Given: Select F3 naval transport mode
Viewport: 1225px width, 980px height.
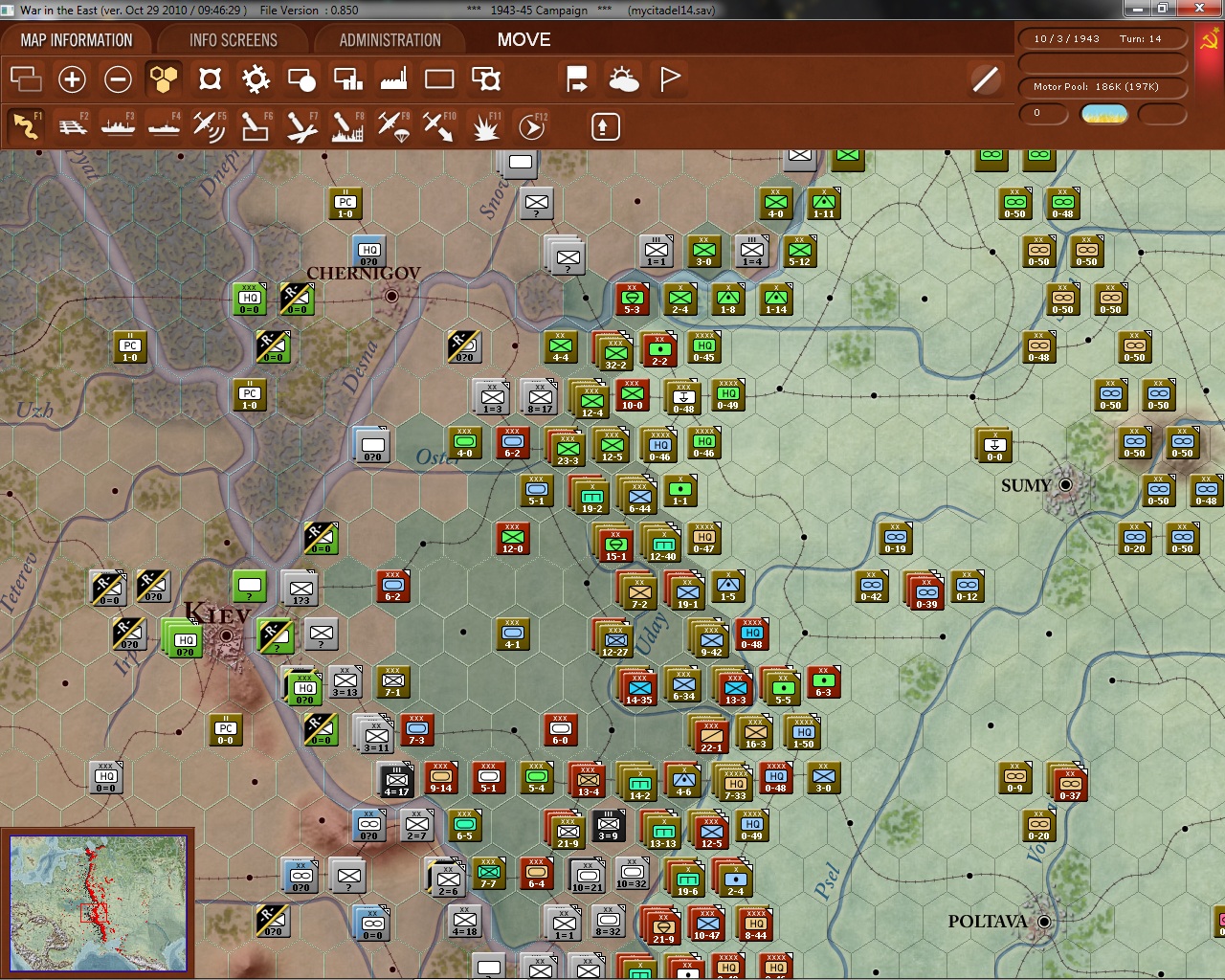Looking at the screenshot, I should 118,126.
